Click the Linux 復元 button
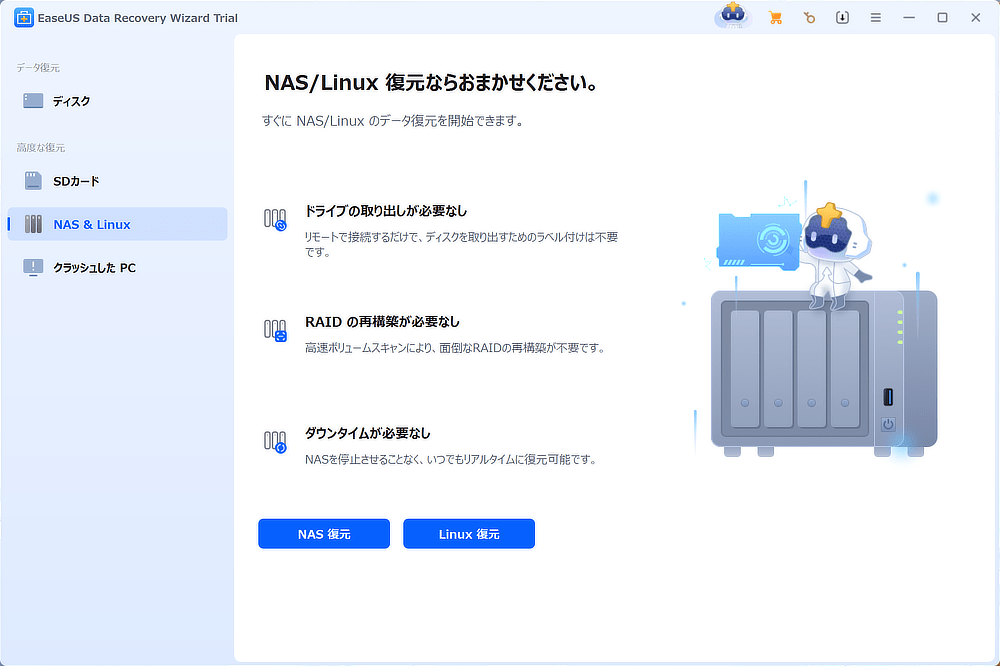This screenshot has width=1000, height=666. click(469, 534)
